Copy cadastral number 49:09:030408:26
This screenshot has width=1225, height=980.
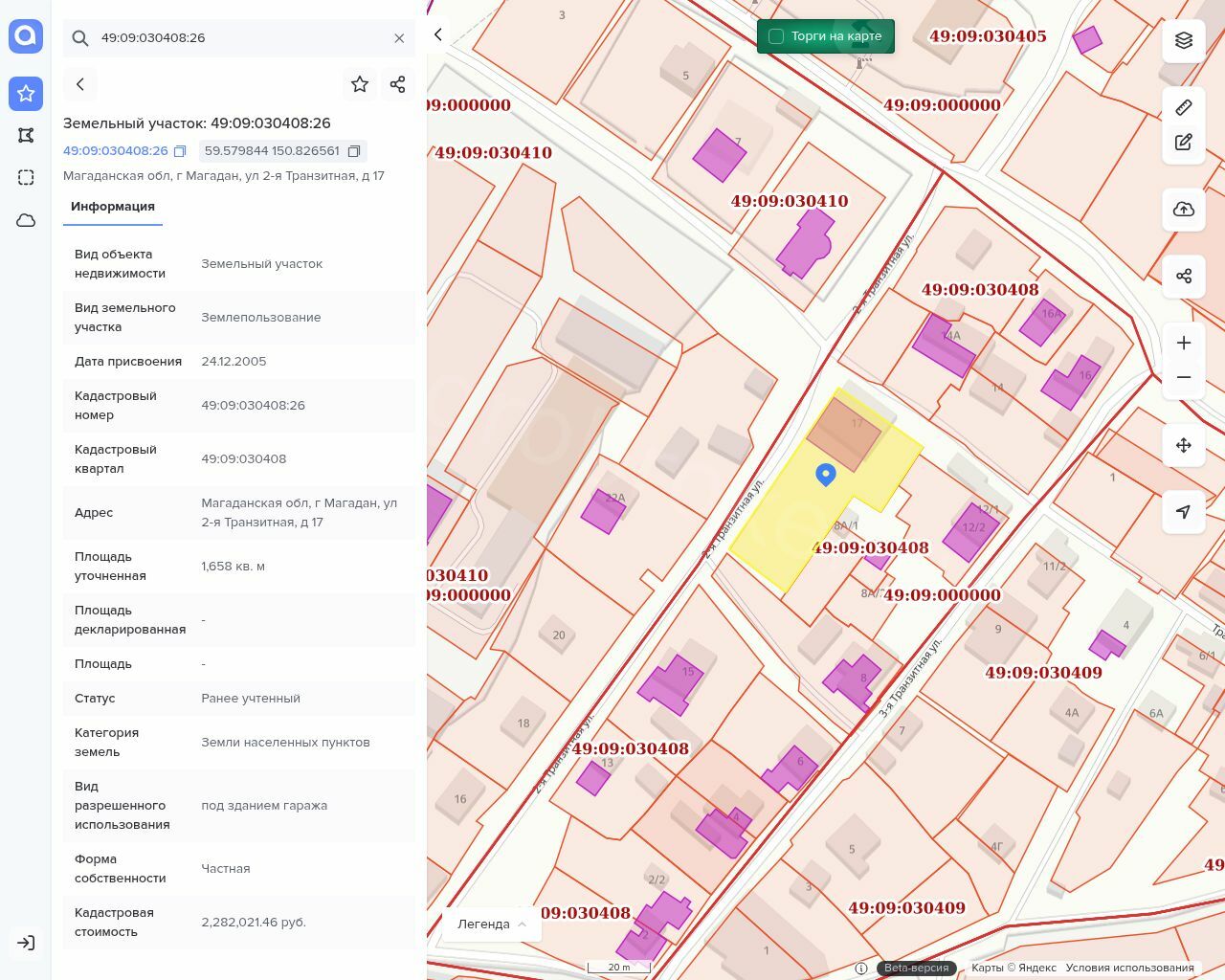point(180,151)
